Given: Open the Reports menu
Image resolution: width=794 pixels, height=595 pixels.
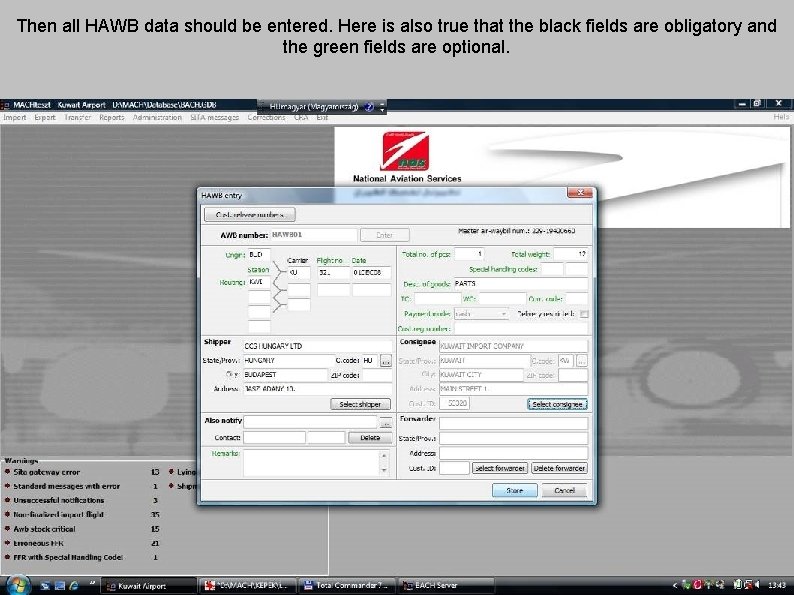Looking at the screenshot, I should tap(112, 117).
